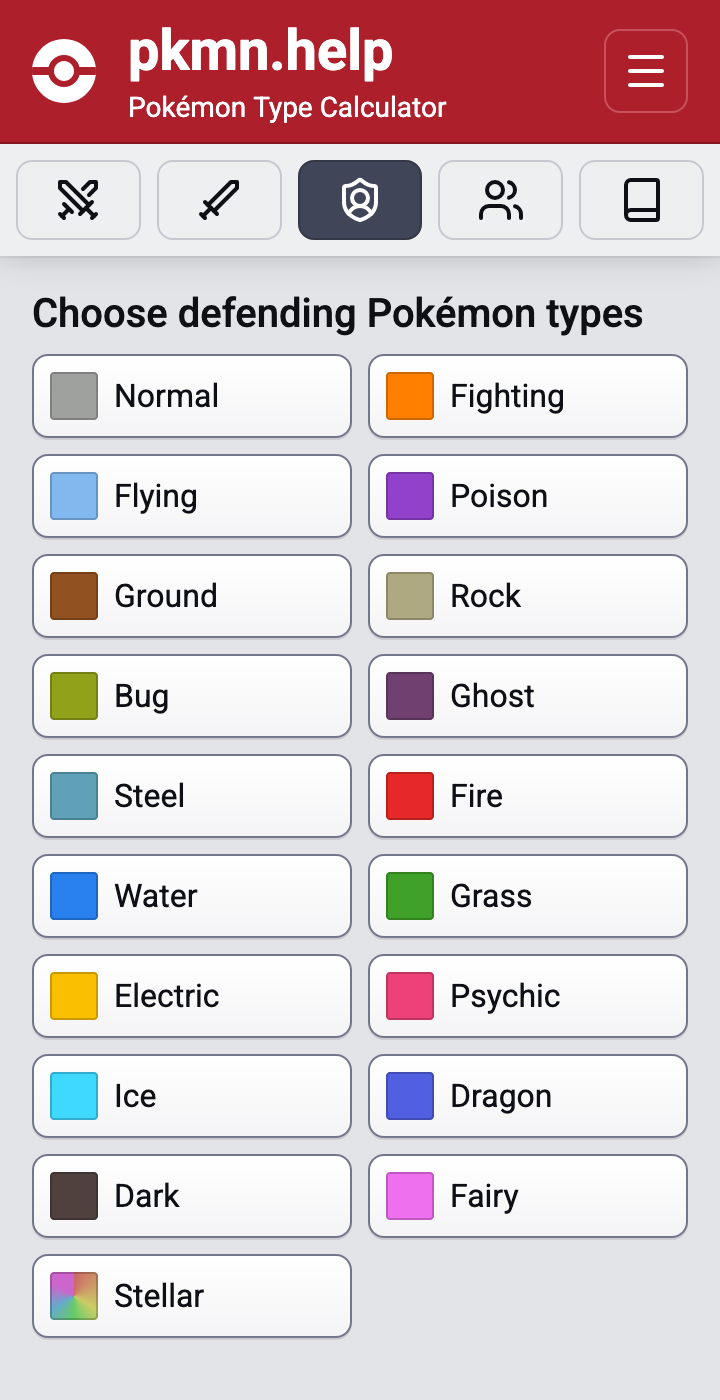Choose the Ghost type button

[x=528, y=696]
